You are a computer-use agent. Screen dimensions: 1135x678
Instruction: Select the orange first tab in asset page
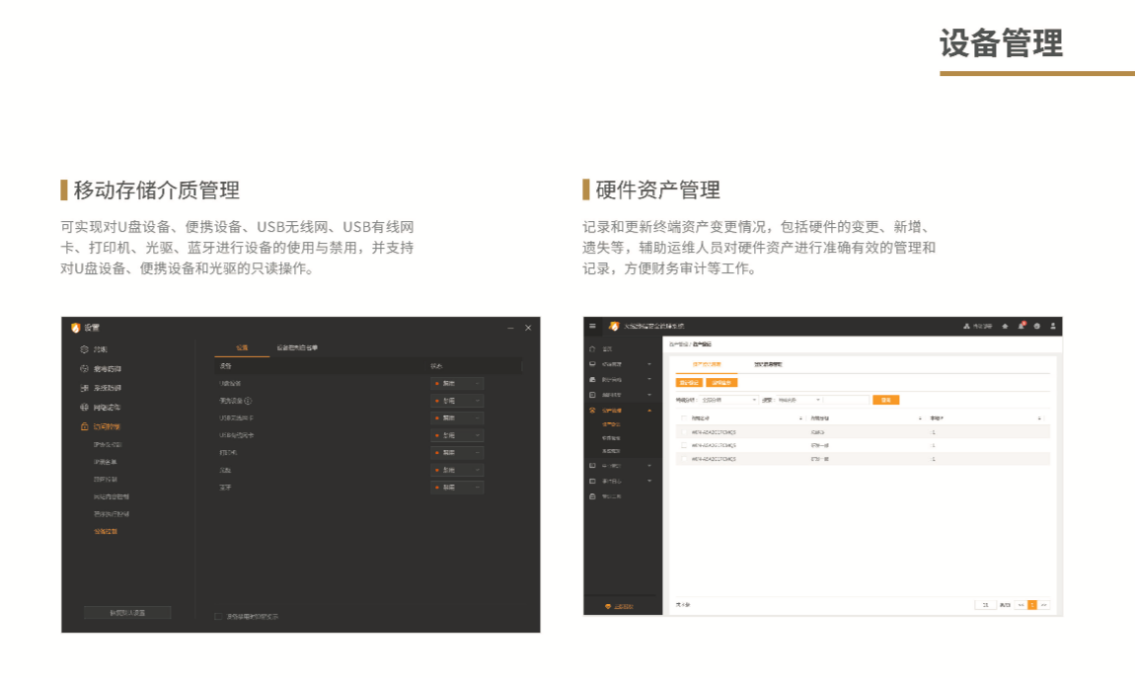pyautogui.click(x=706, y=365)
